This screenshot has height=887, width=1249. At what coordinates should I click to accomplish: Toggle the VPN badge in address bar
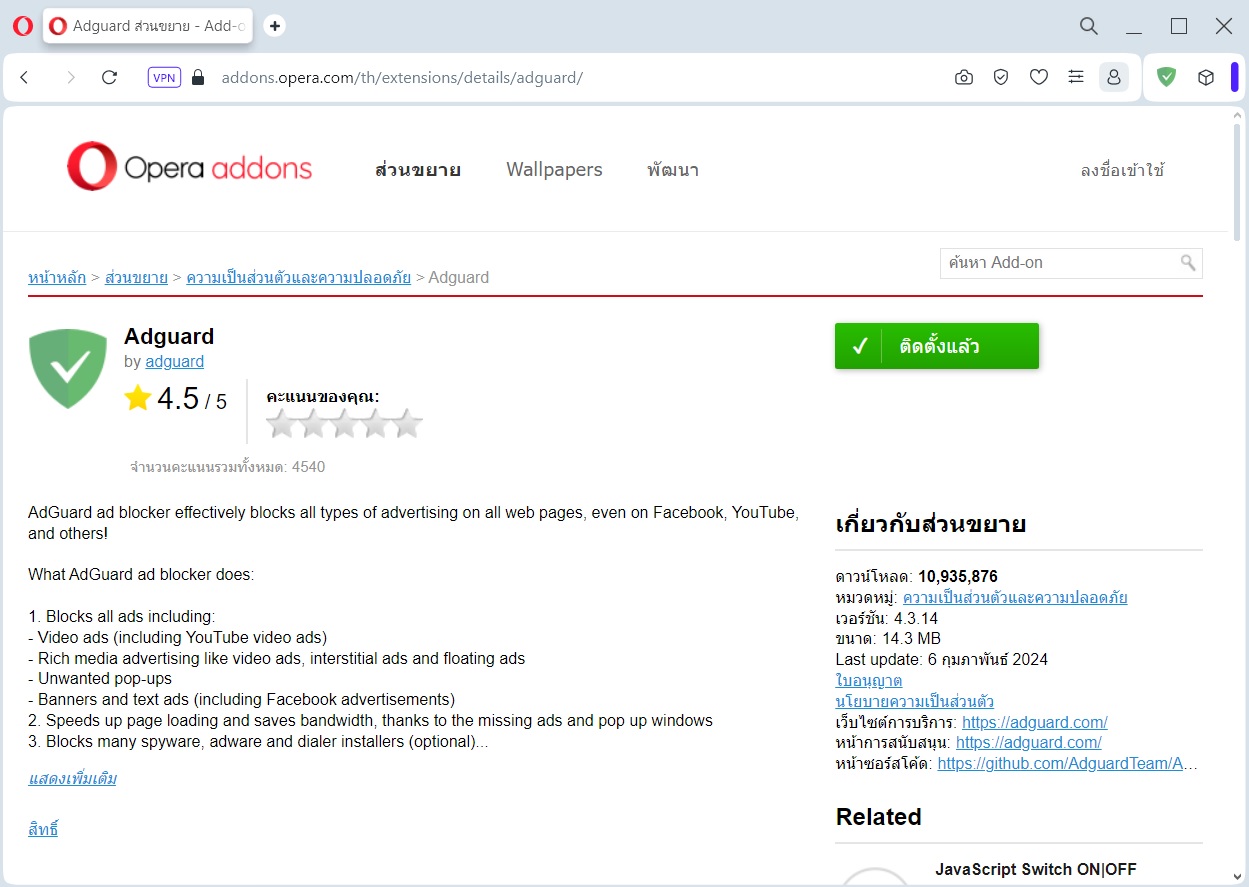coord(164,77)
